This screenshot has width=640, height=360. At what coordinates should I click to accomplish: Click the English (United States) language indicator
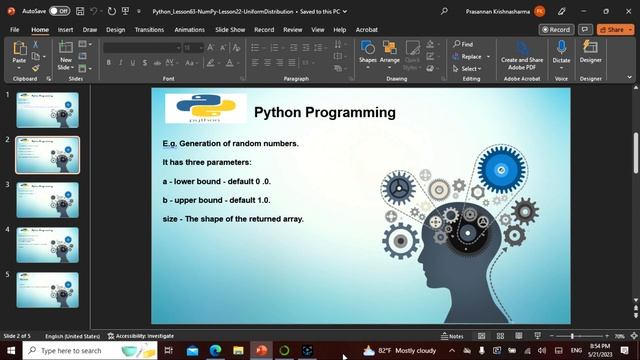(x=72, y=336)
